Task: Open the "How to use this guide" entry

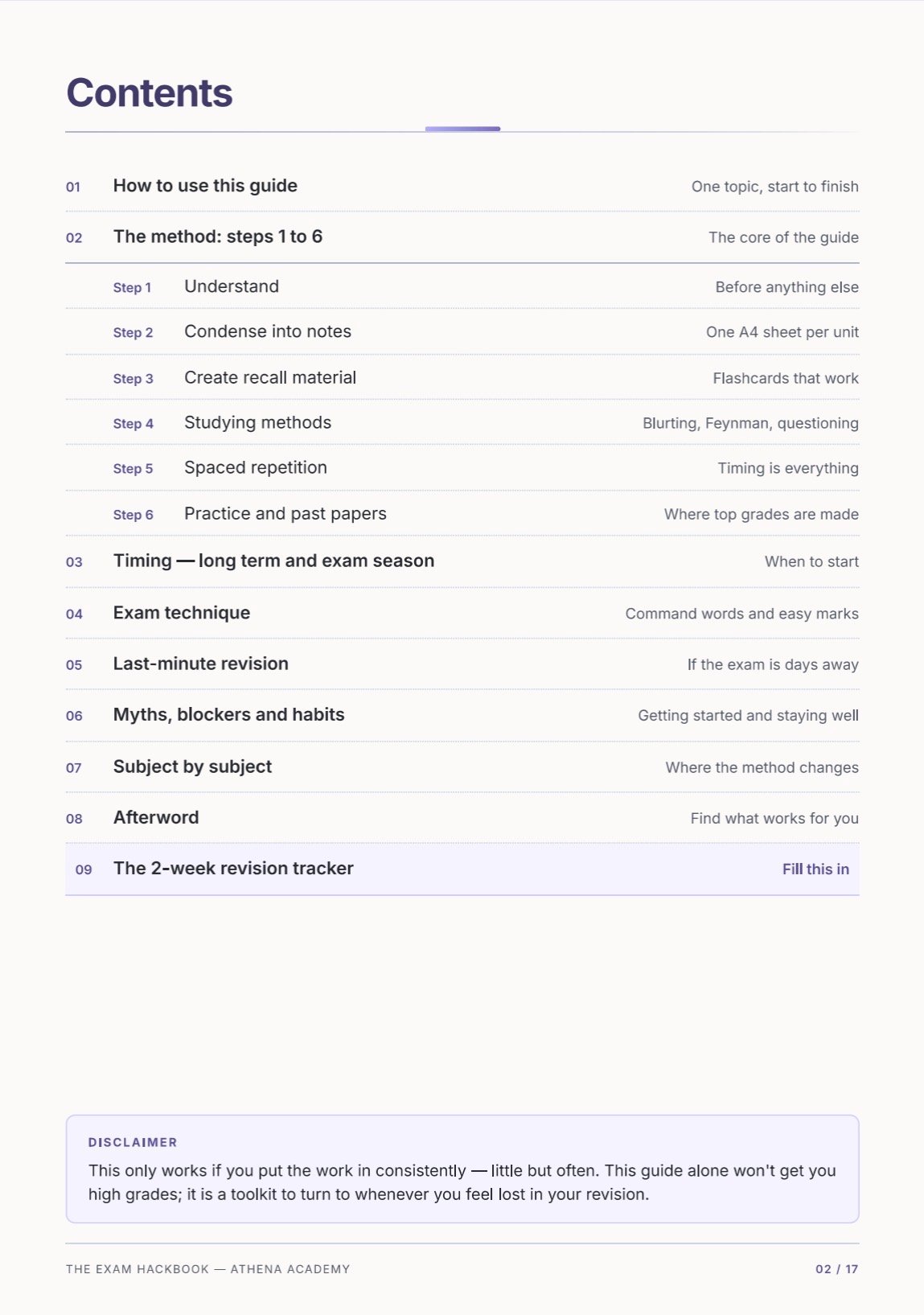Action: point(462,186)
